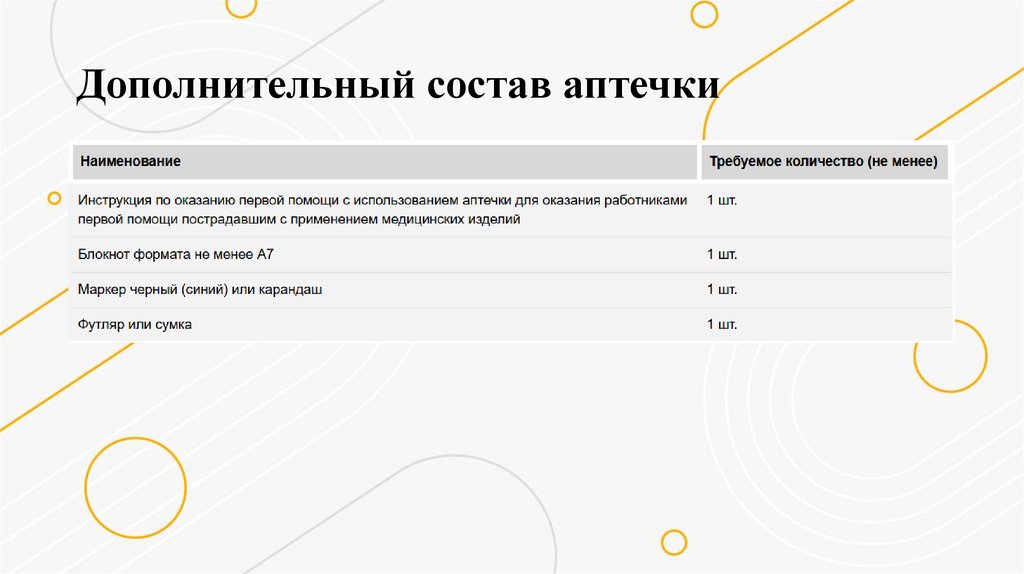Select the 'Маркер черный (синий) или карандаш' cell
This screenshot has height=574, width=1024.
(385, 290)
